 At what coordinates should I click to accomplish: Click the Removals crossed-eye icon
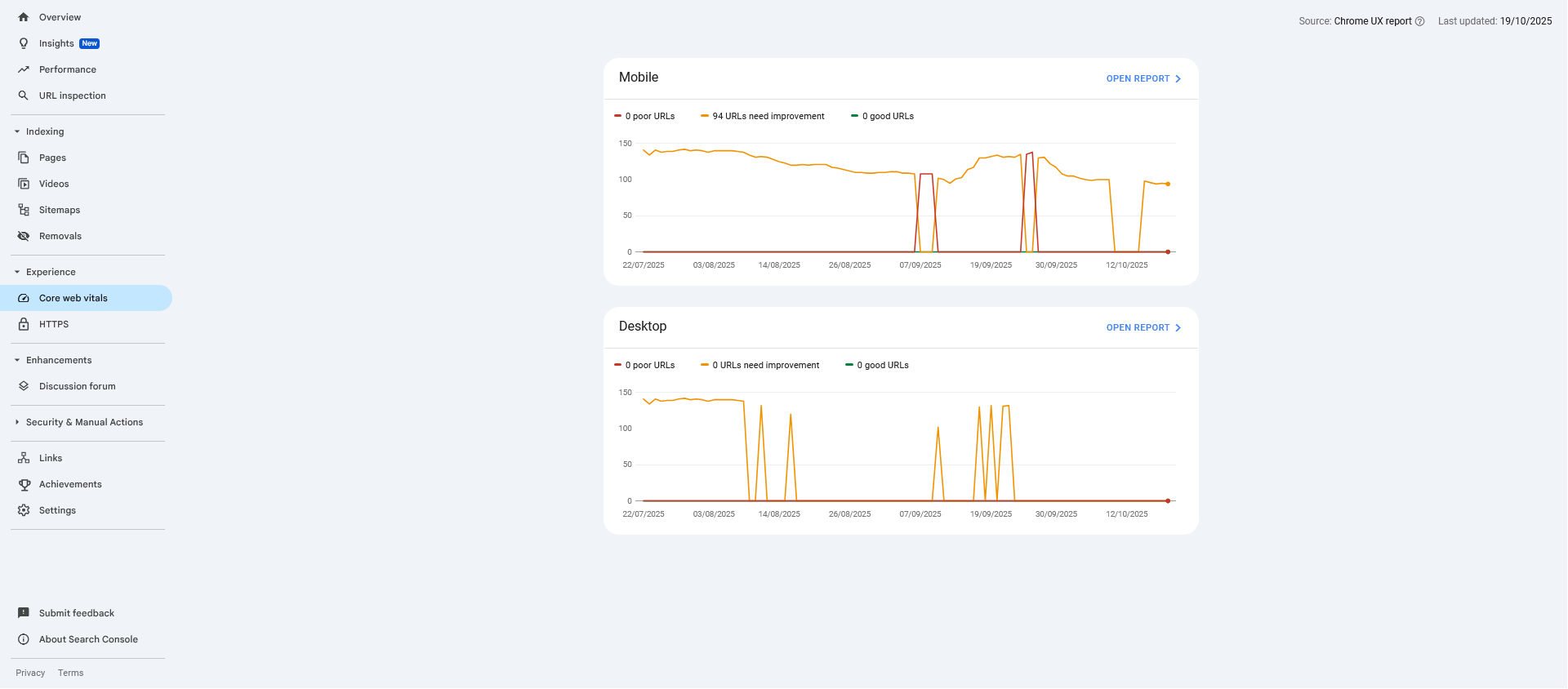tap(24, 236)
